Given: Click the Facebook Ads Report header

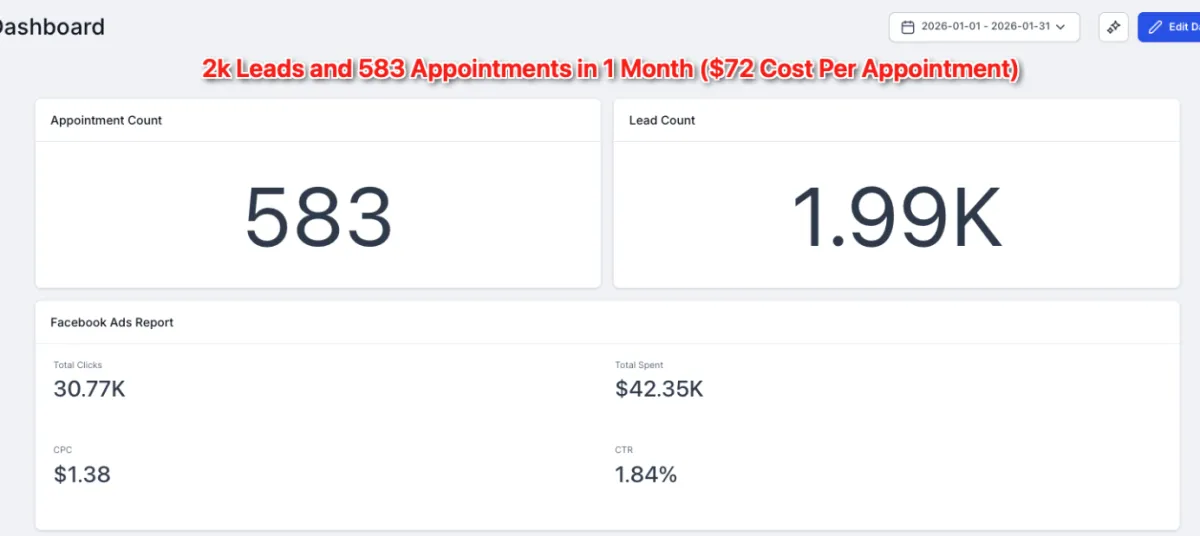Looking at the screenshot, I should coord(112,322).
